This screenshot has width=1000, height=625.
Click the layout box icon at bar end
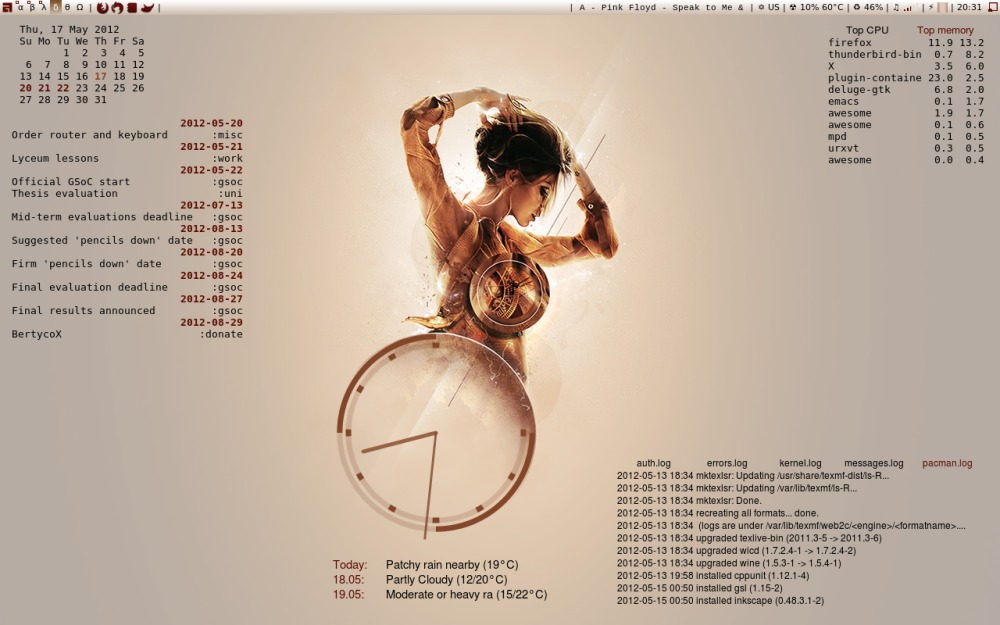993,8
